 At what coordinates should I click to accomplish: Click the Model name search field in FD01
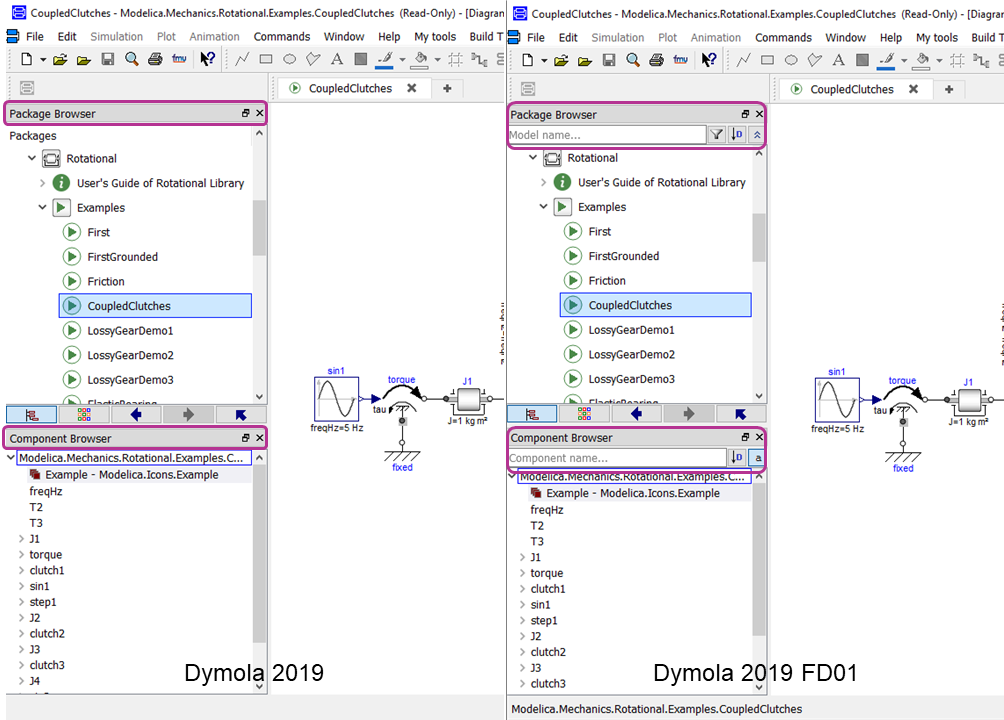pos(607,135)
